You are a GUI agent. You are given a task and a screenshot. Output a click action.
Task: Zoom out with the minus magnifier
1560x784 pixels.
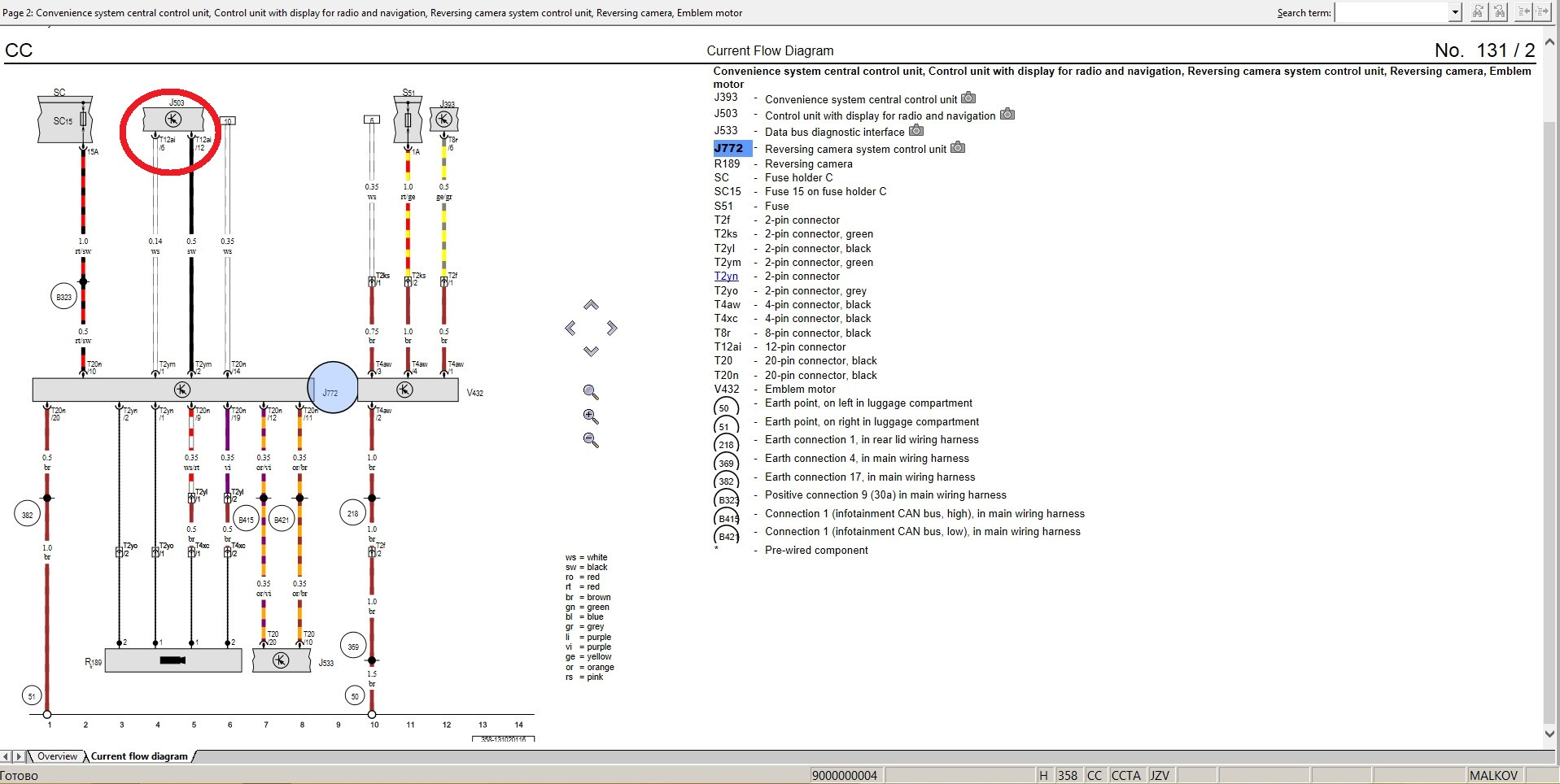click(x=591, y=440)
